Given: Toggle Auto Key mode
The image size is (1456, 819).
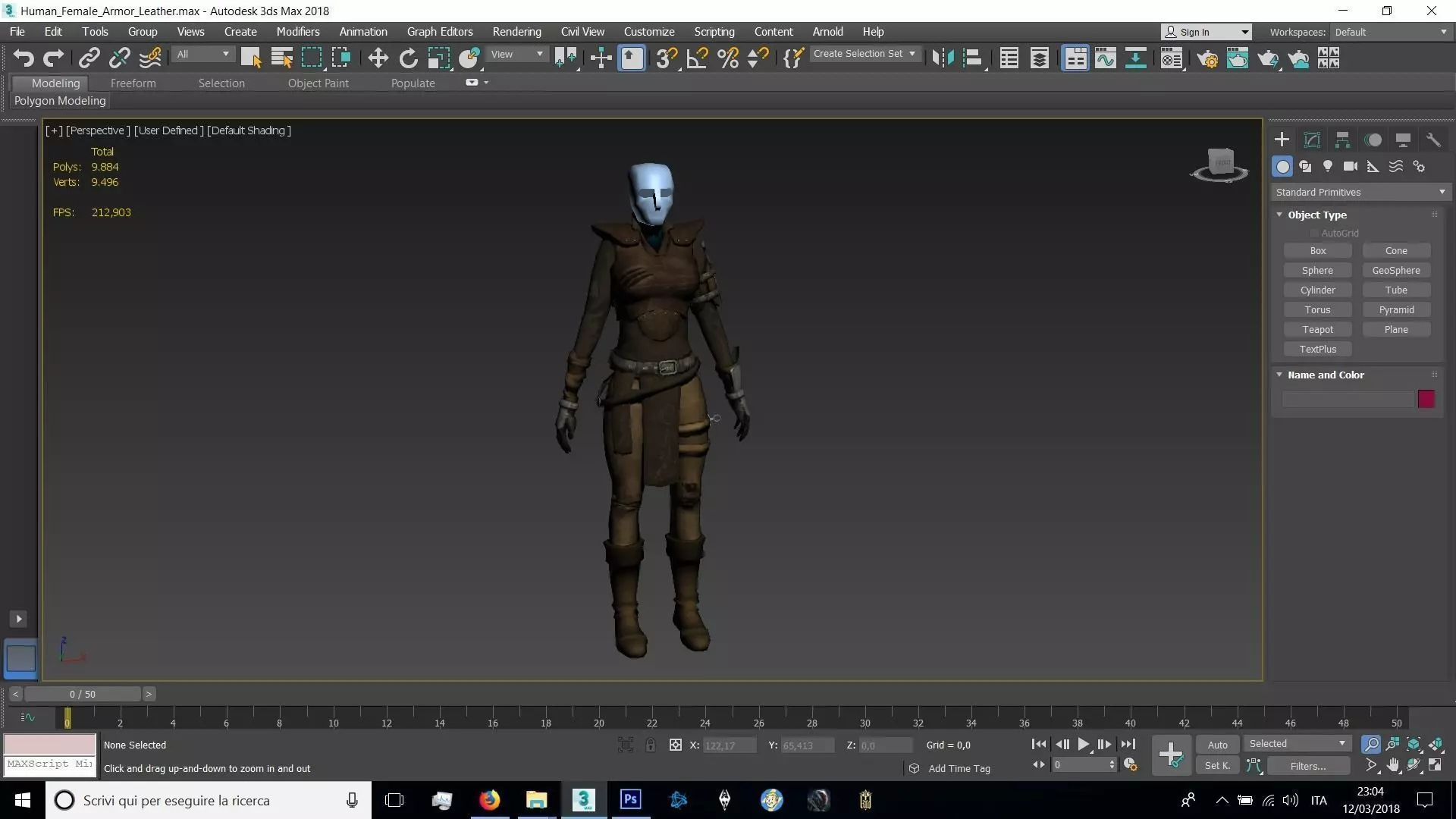Looking at the screenshot, I should coord(1217,745).
